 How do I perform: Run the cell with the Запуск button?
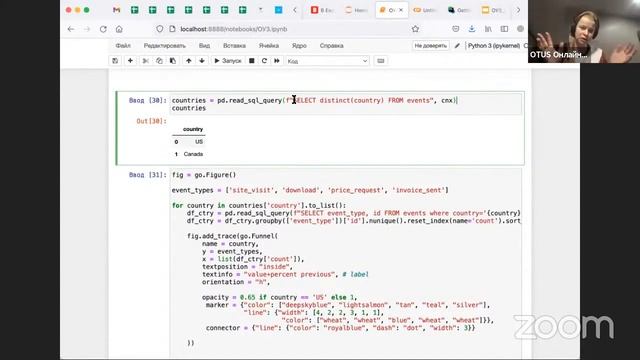[228, 61]
